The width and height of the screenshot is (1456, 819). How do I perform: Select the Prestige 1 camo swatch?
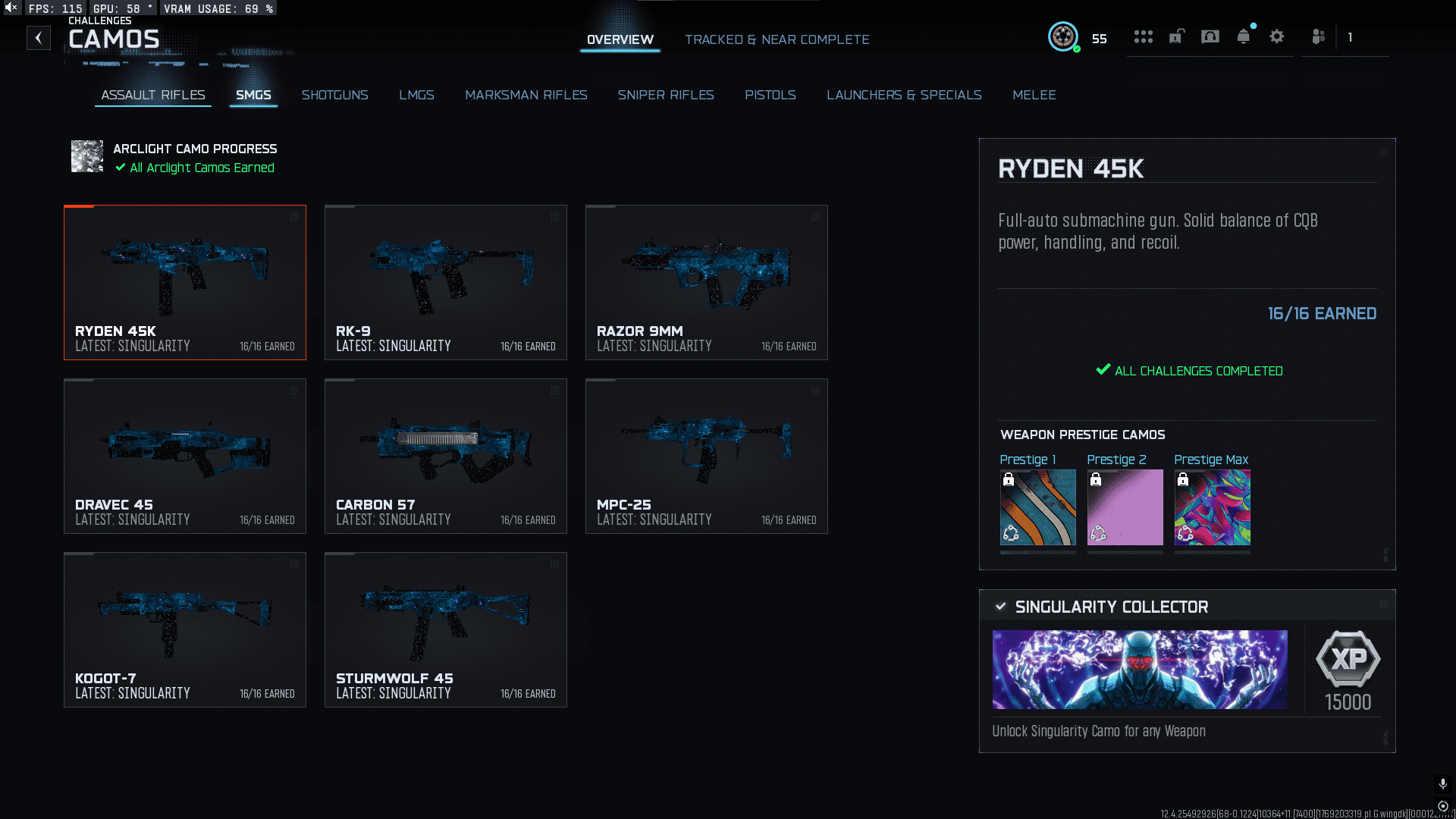click(x=1037, y=507)
